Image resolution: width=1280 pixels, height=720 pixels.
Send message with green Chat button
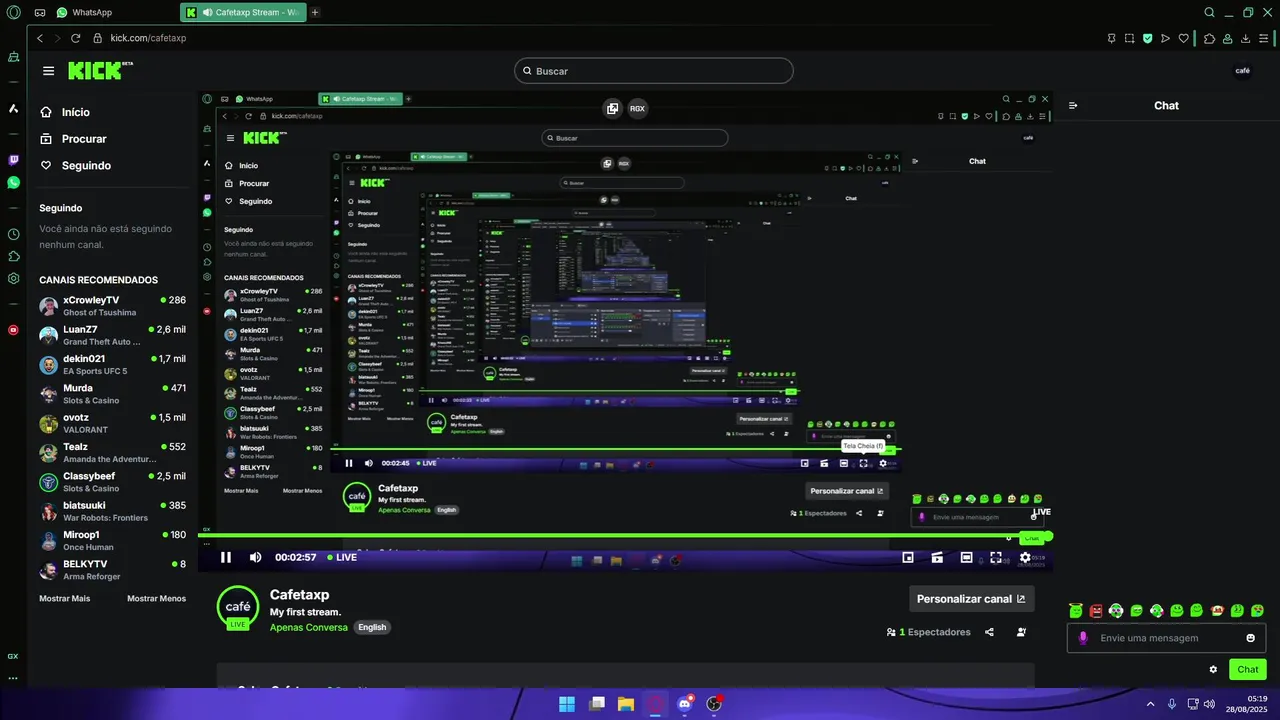tap(1247, 669)
